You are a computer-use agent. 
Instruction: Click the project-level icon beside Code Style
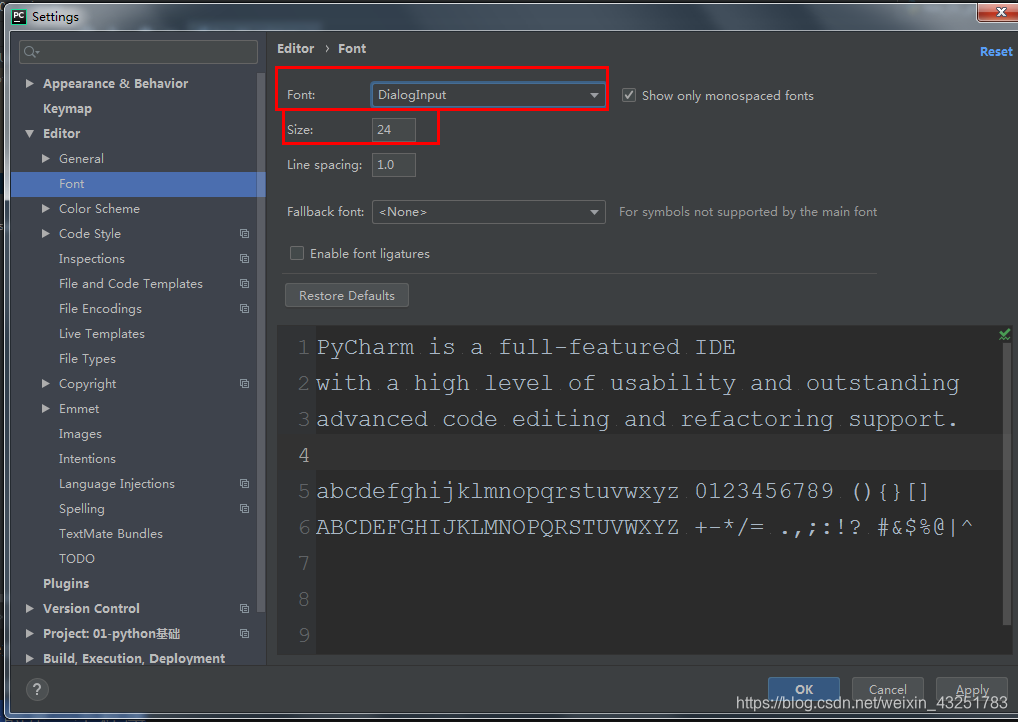coord(244,234)
